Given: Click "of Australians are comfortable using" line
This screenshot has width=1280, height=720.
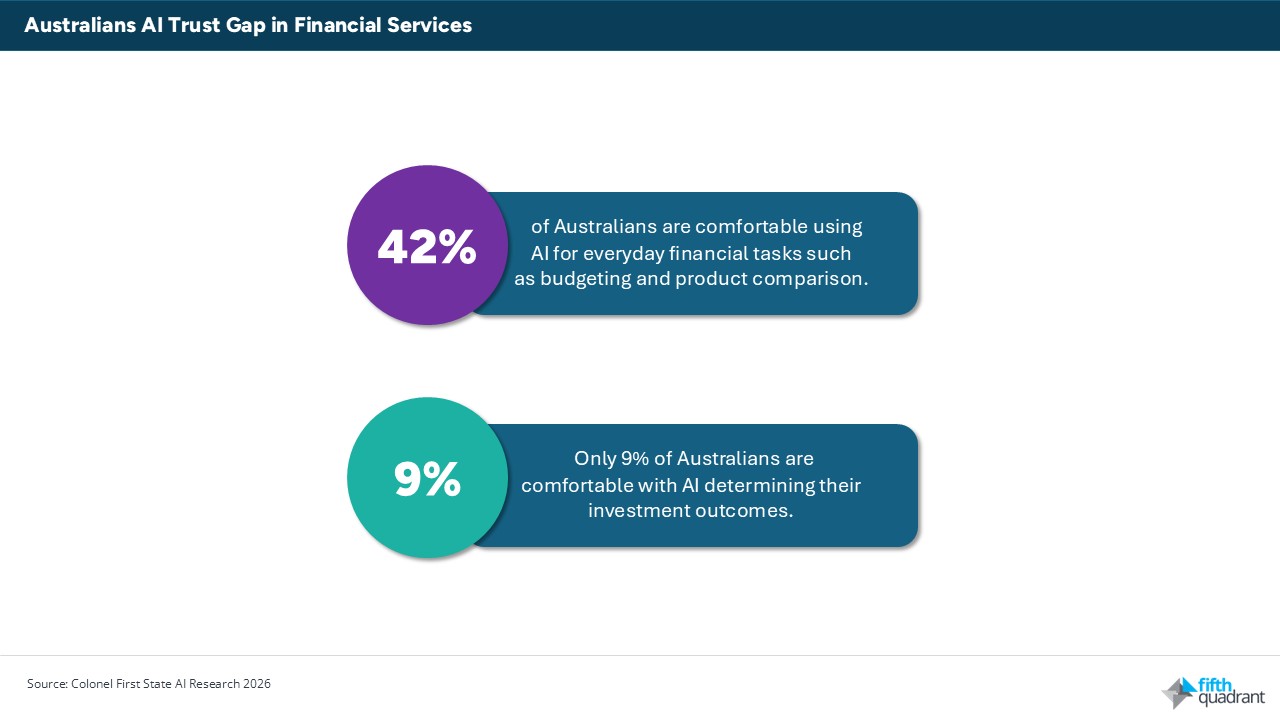Looking at the screenshot, I should click(x=696, y=227).
